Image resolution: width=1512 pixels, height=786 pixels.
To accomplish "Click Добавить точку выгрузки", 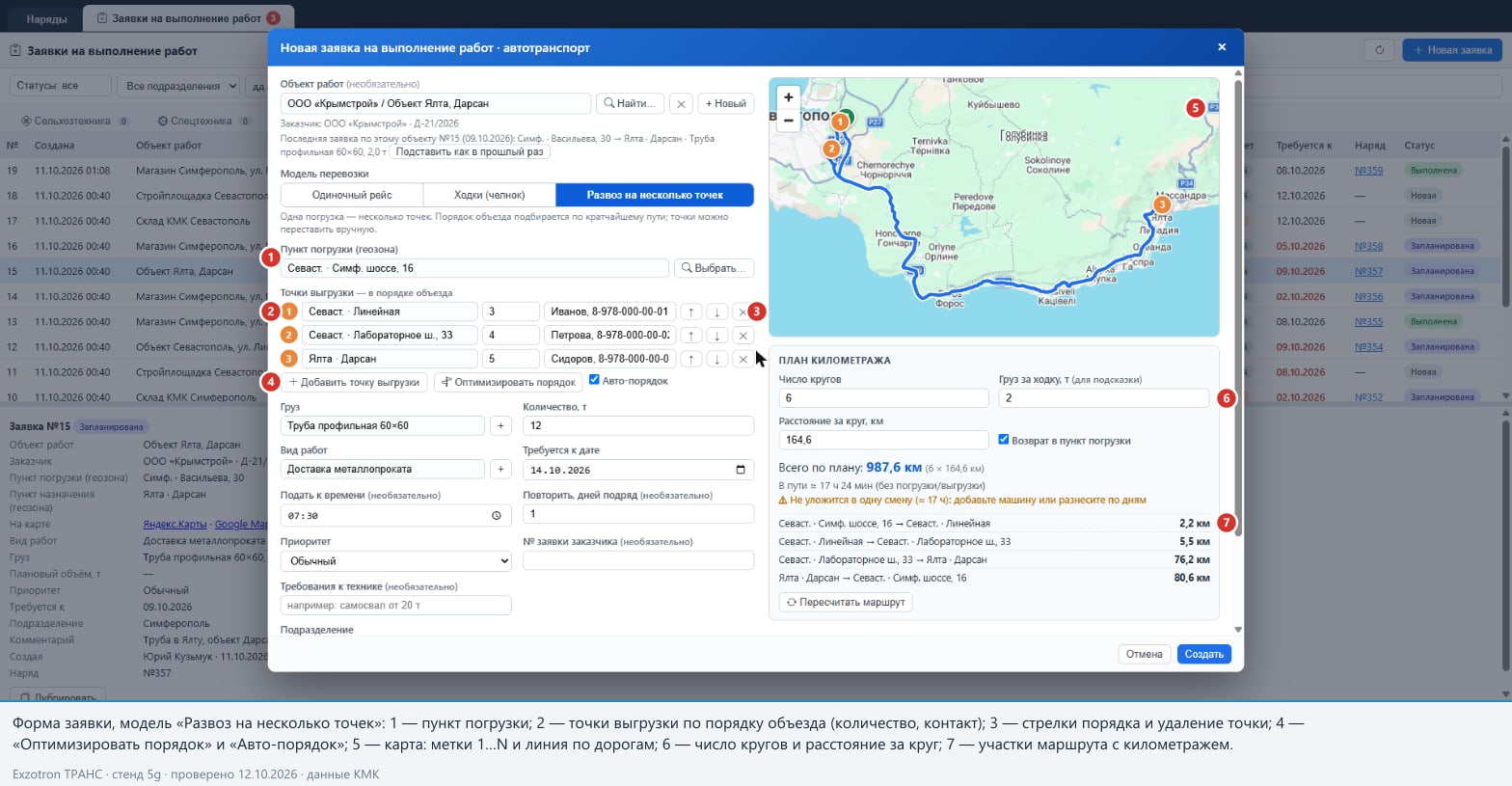I will point(355,382).
